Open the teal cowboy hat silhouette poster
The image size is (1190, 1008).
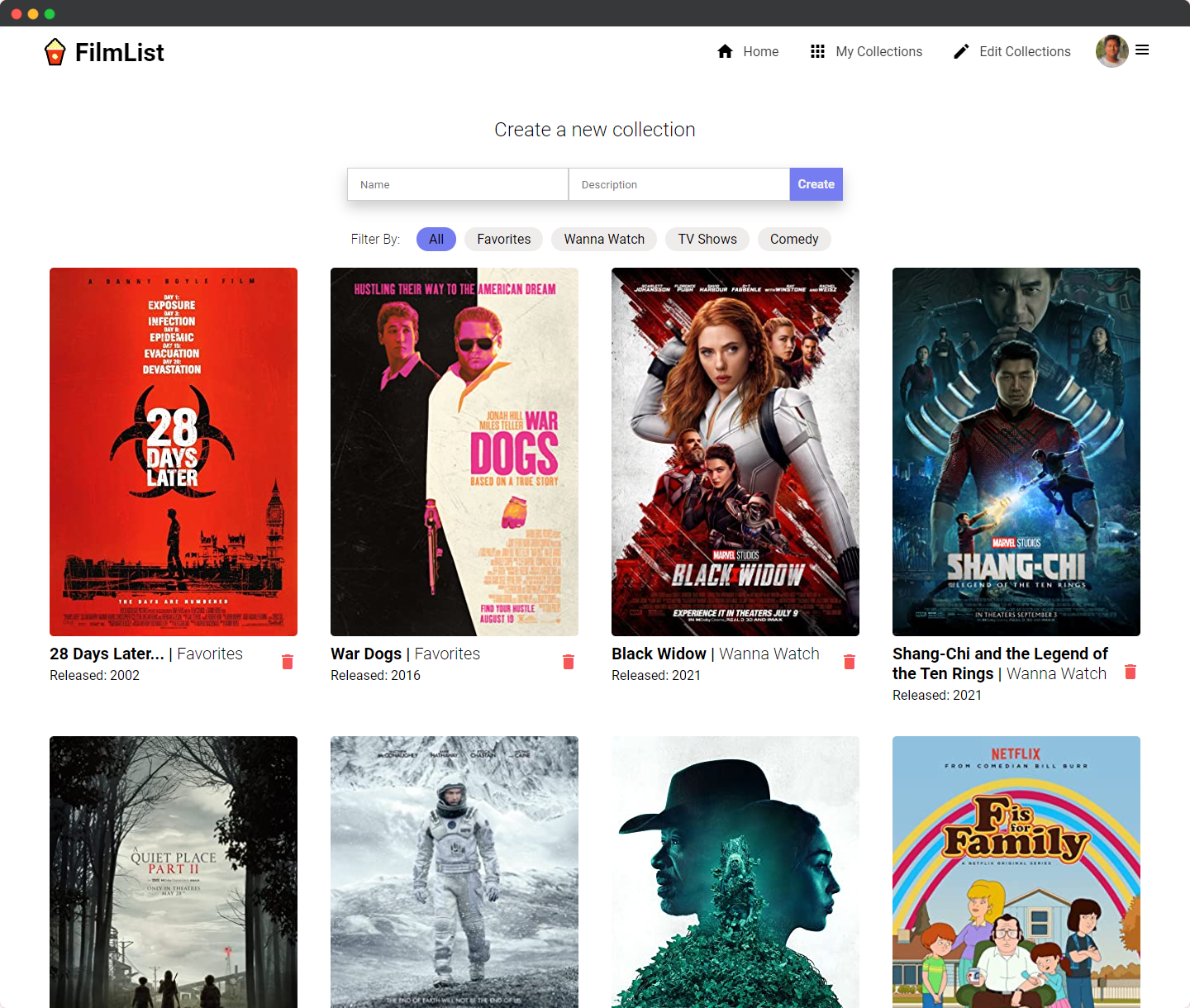coord(735,872)
